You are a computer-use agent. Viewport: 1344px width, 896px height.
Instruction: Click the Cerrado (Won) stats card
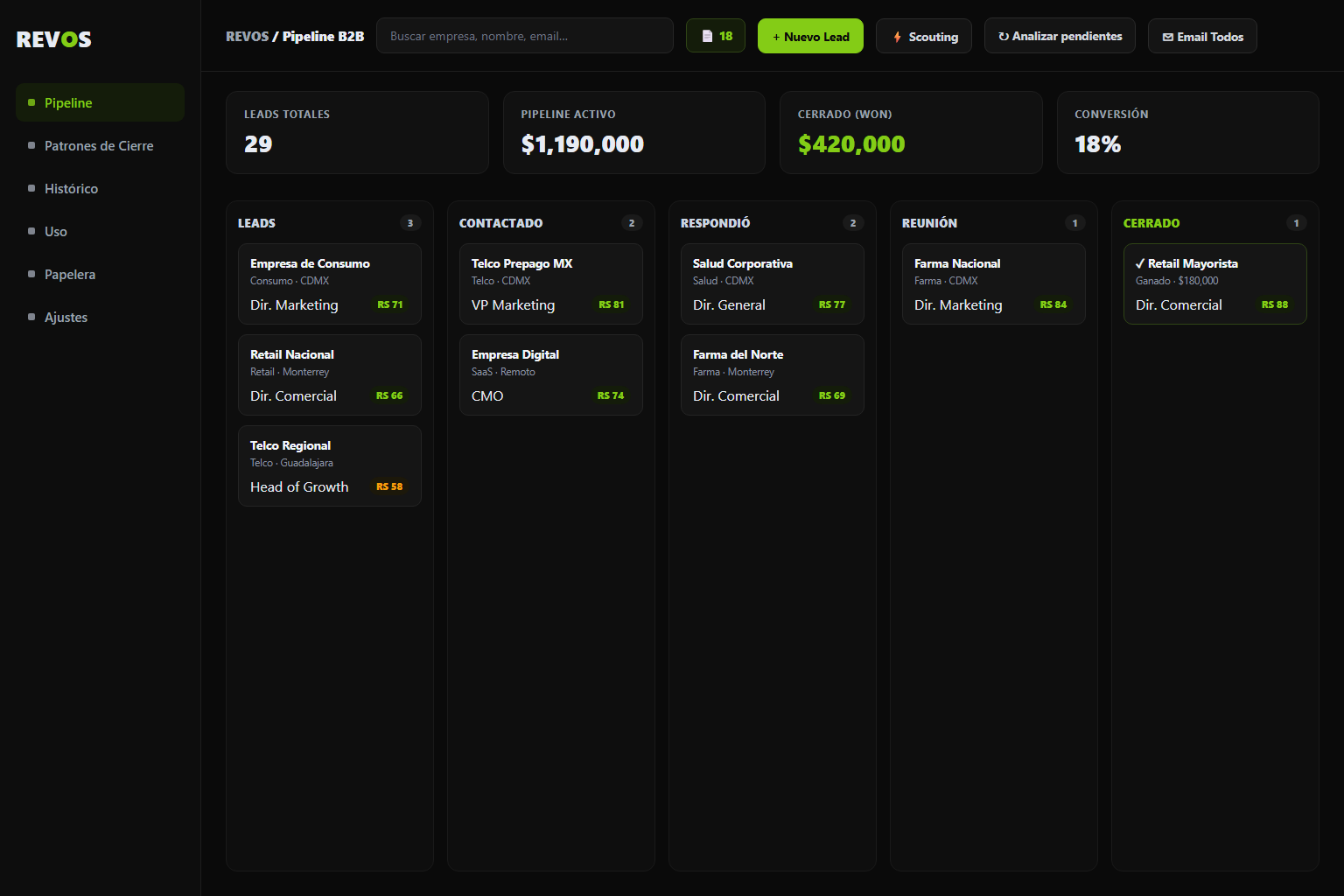[911, 133]
